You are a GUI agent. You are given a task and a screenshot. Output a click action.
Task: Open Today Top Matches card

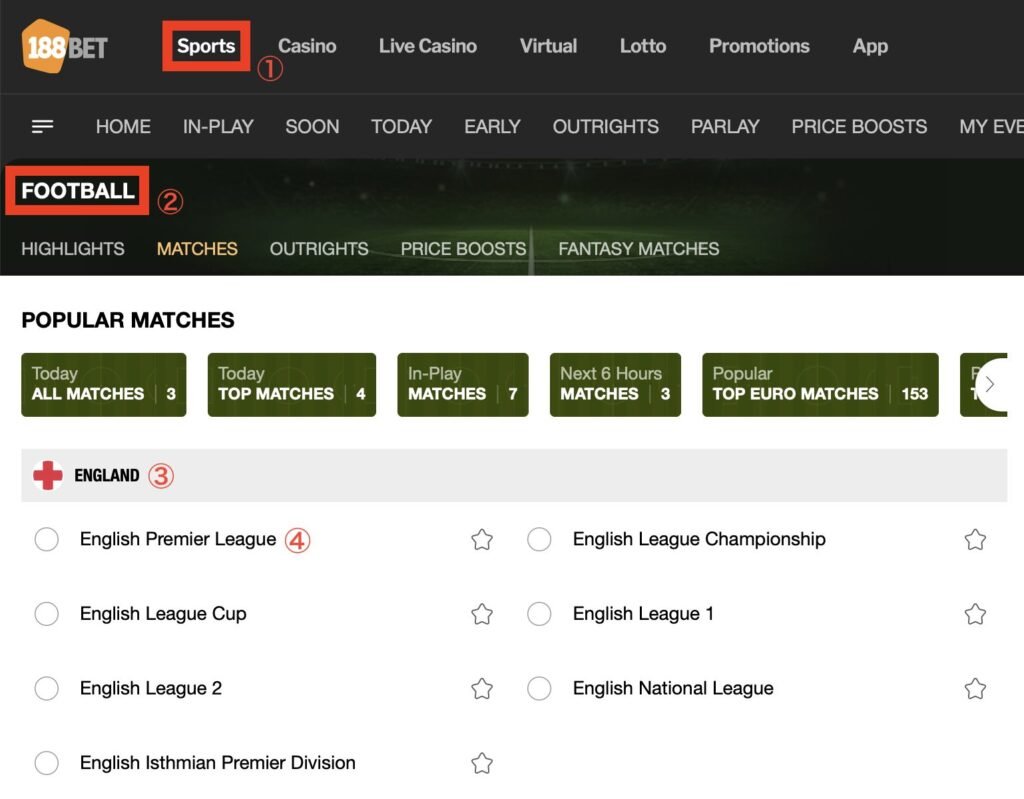point(291,384)
